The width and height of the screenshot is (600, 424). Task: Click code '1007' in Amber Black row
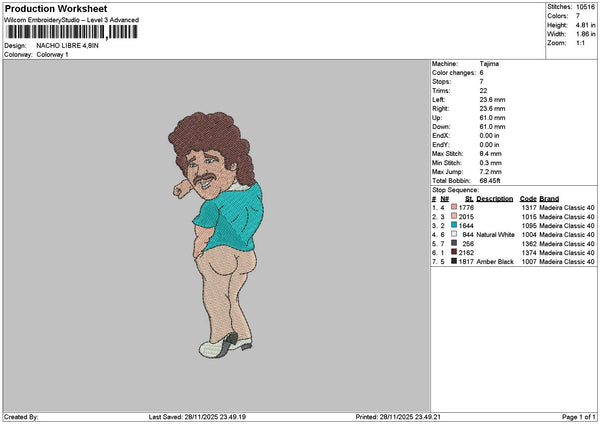click(529, 262)
